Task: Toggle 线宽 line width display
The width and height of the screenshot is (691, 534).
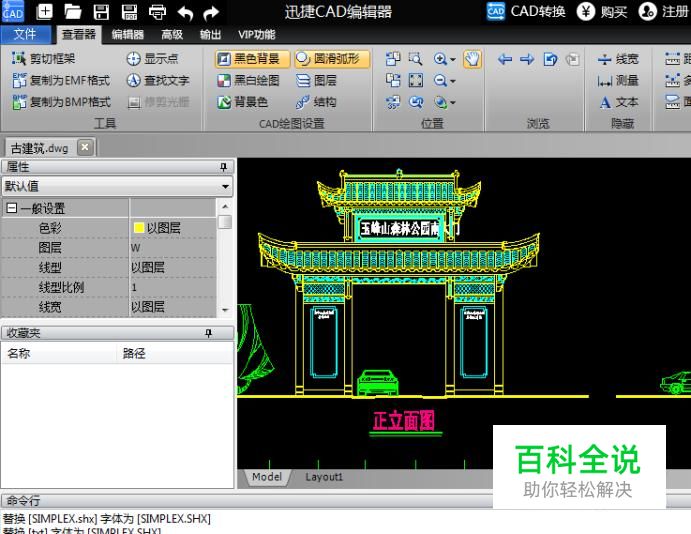Action: point(618,59)
